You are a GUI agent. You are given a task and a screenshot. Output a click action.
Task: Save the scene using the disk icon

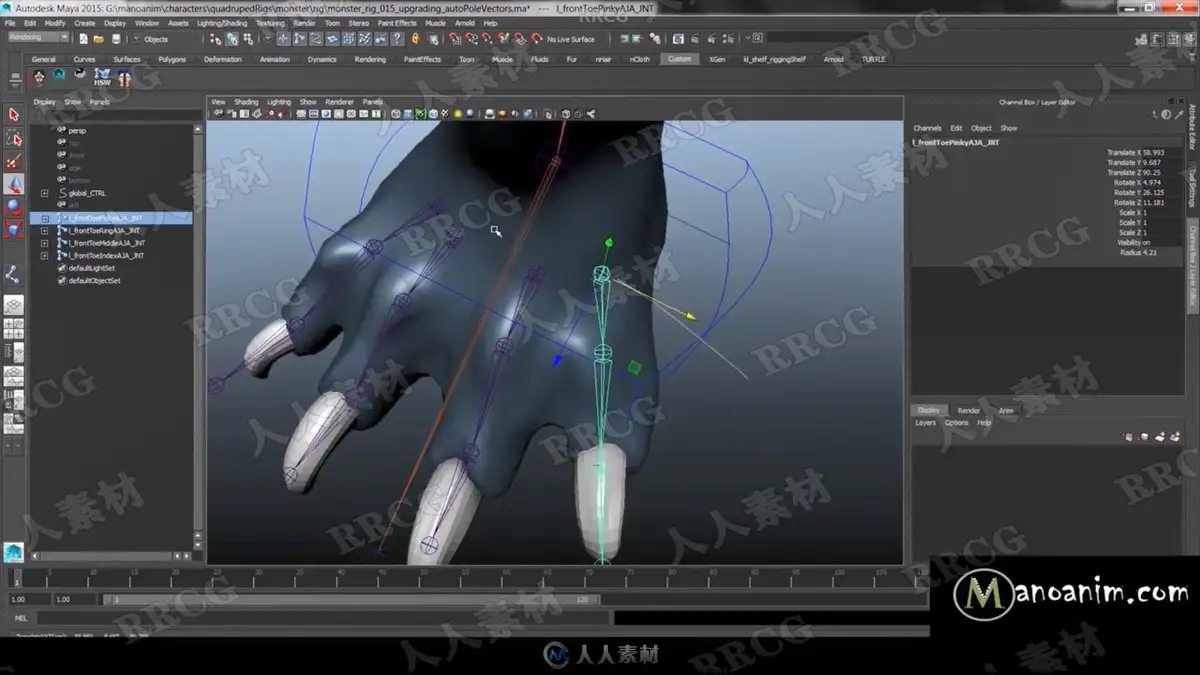coord(116,39)
